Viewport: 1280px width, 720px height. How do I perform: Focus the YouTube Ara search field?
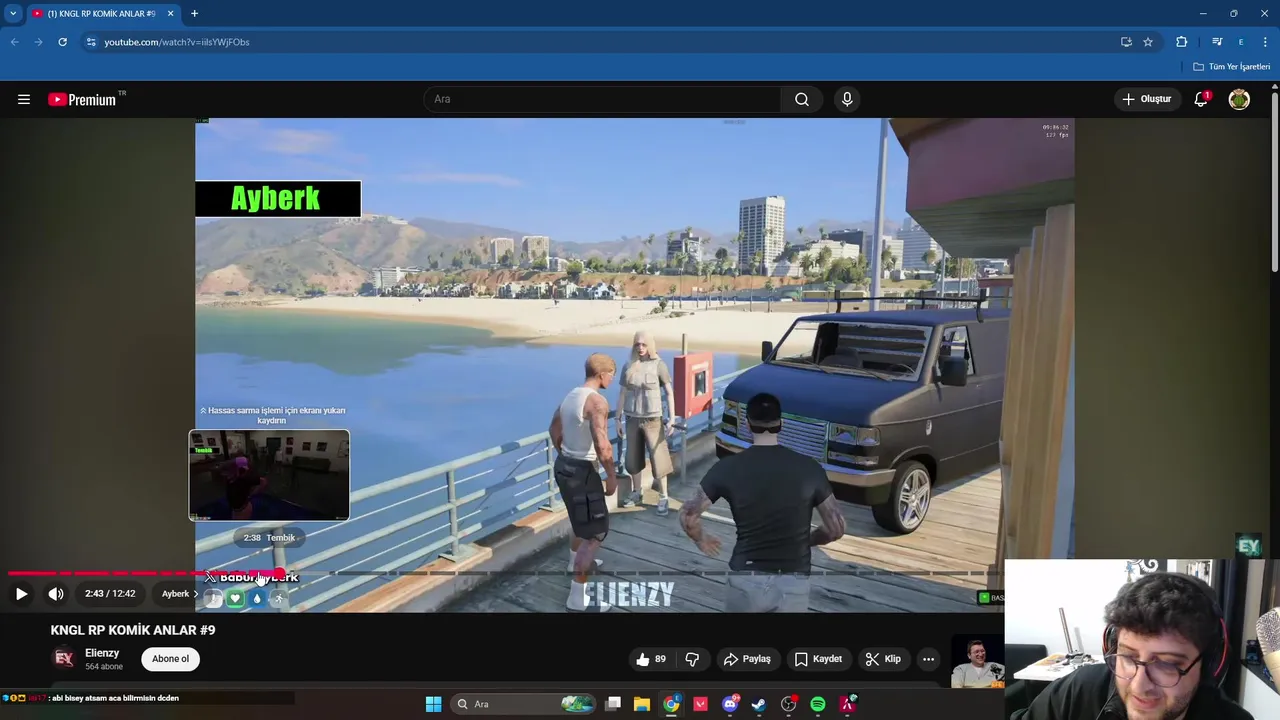(602, 99)
